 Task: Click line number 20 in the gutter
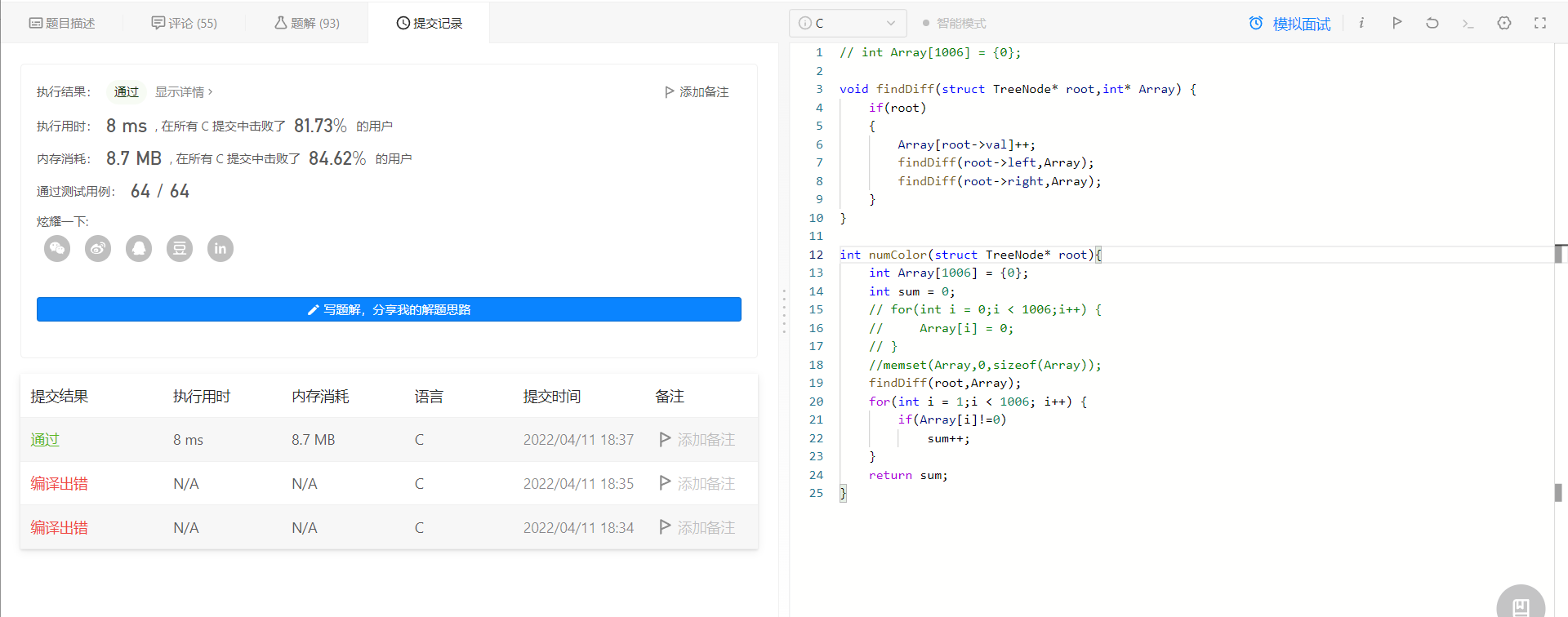pyautogui.click(x=816, y=402)
